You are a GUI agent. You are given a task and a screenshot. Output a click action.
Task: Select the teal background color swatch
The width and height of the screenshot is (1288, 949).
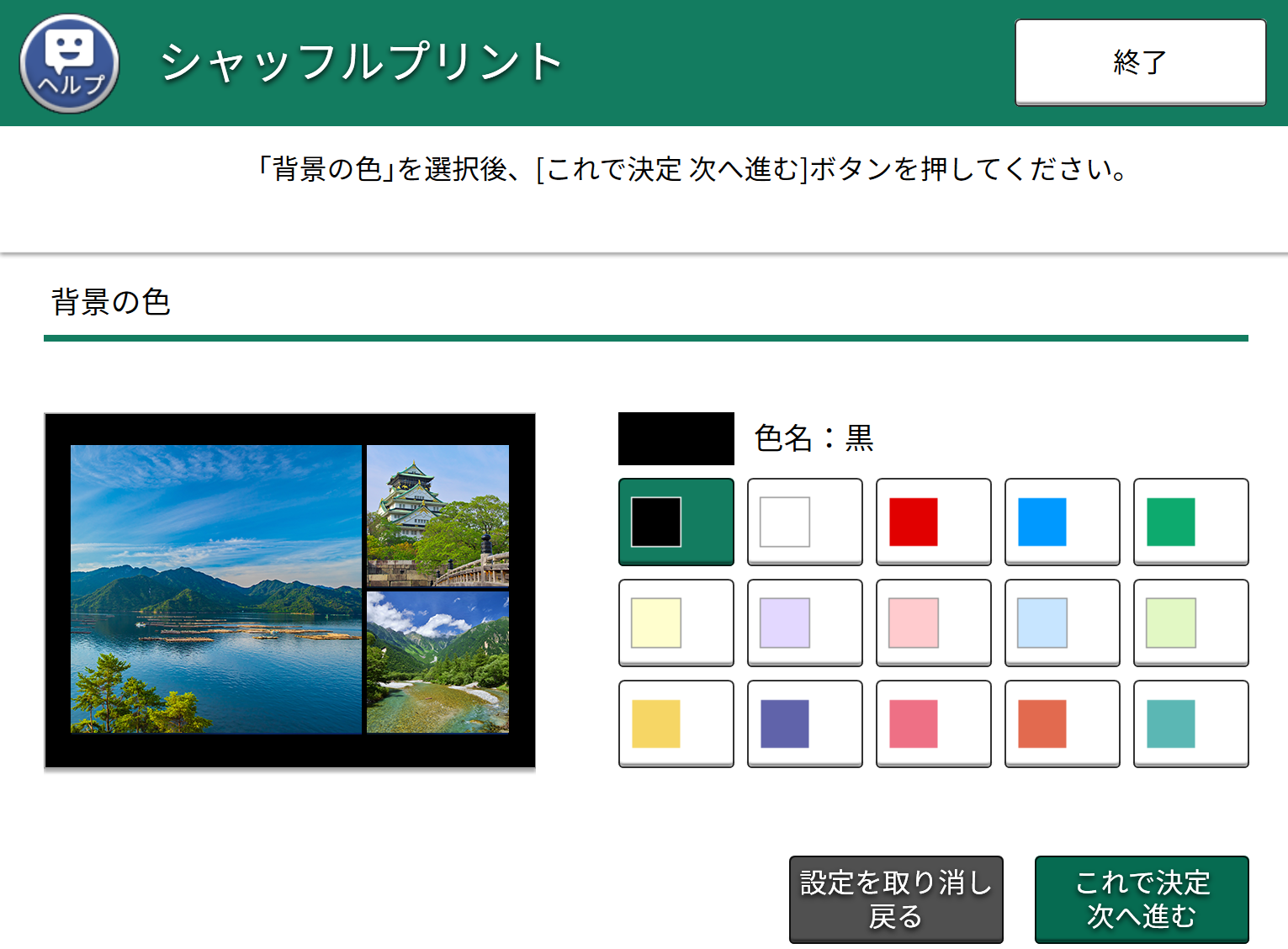coord(1190,724)
